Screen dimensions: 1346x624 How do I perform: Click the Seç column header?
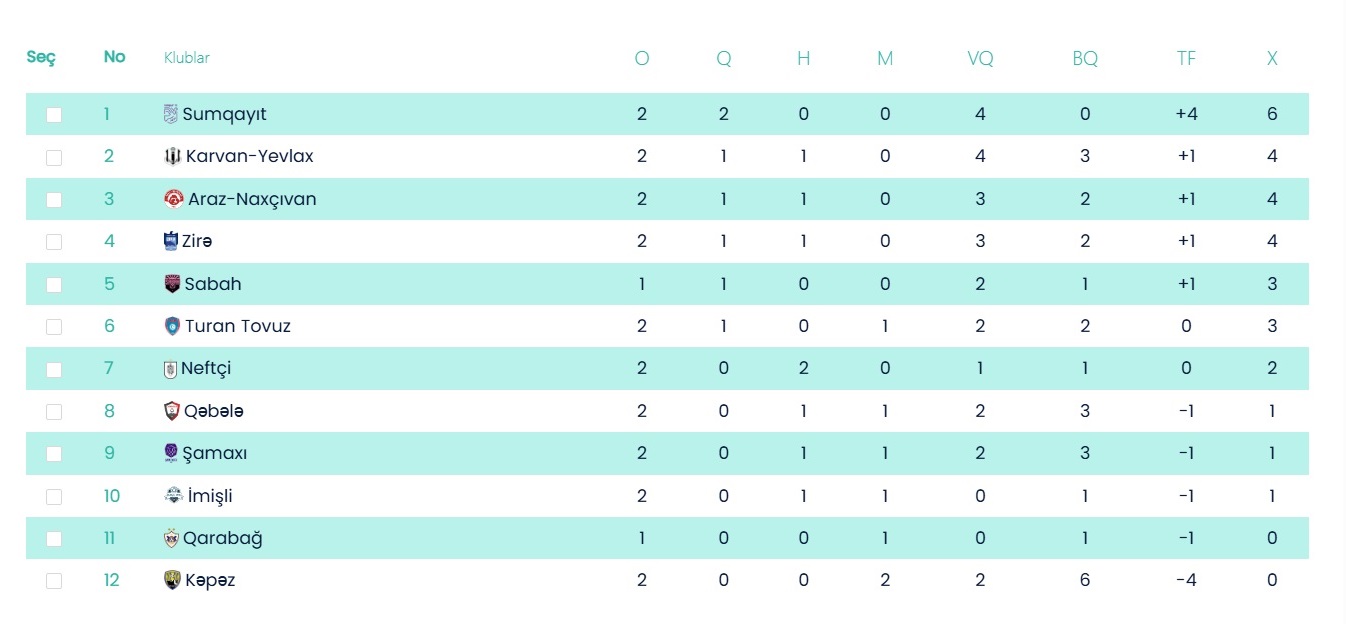pos(41,57)
